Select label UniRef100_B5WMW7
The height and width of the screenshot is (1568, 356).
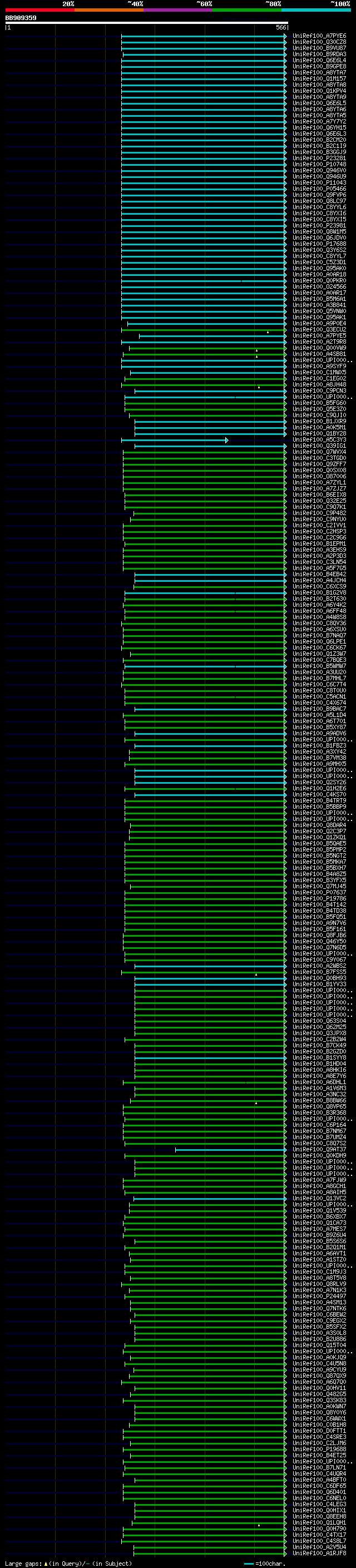pyautogui.click(x=319, y=666)
